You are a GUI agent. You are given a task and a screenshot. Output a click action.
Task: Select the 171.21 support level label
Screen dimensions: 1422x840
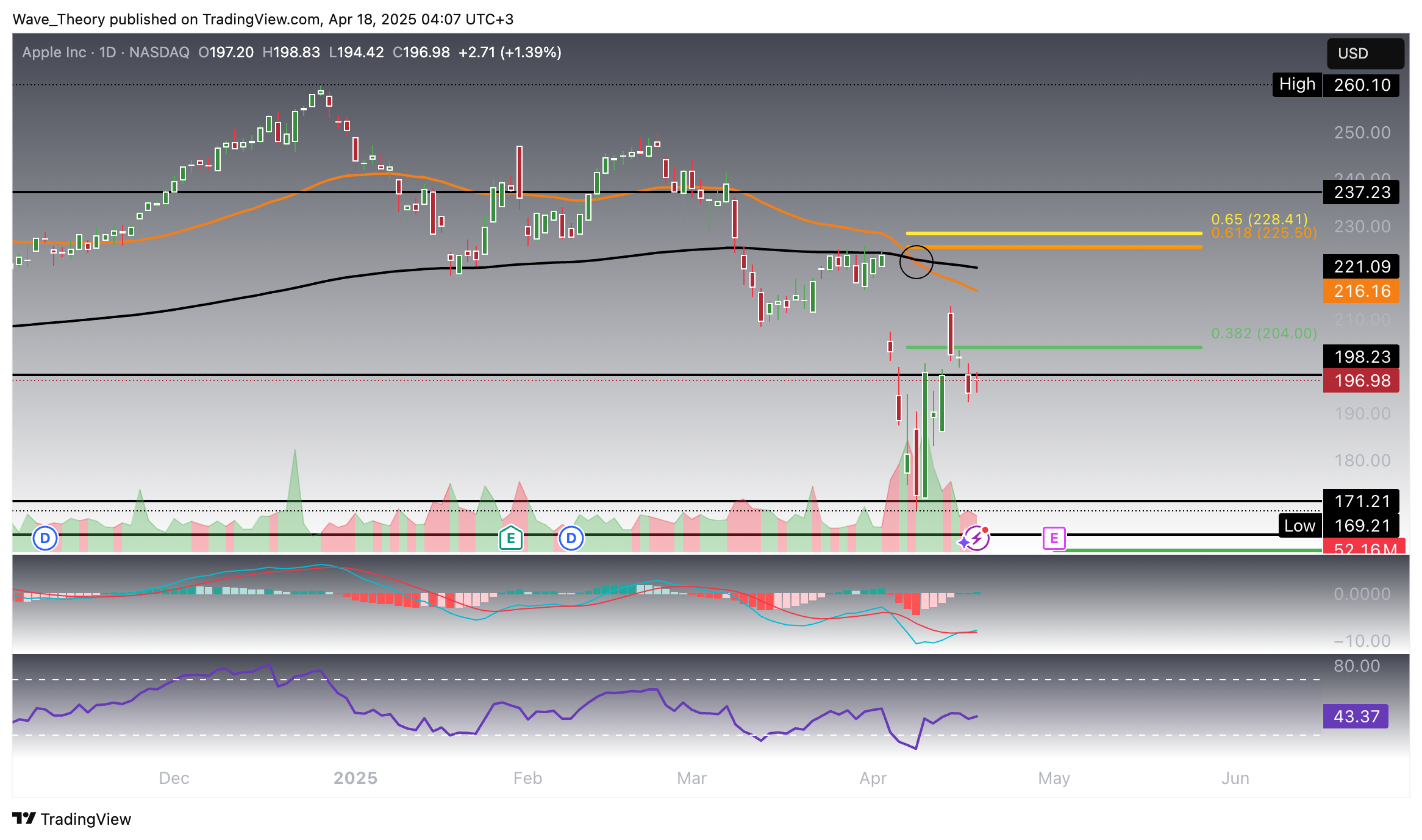[x=1361, y=501]
